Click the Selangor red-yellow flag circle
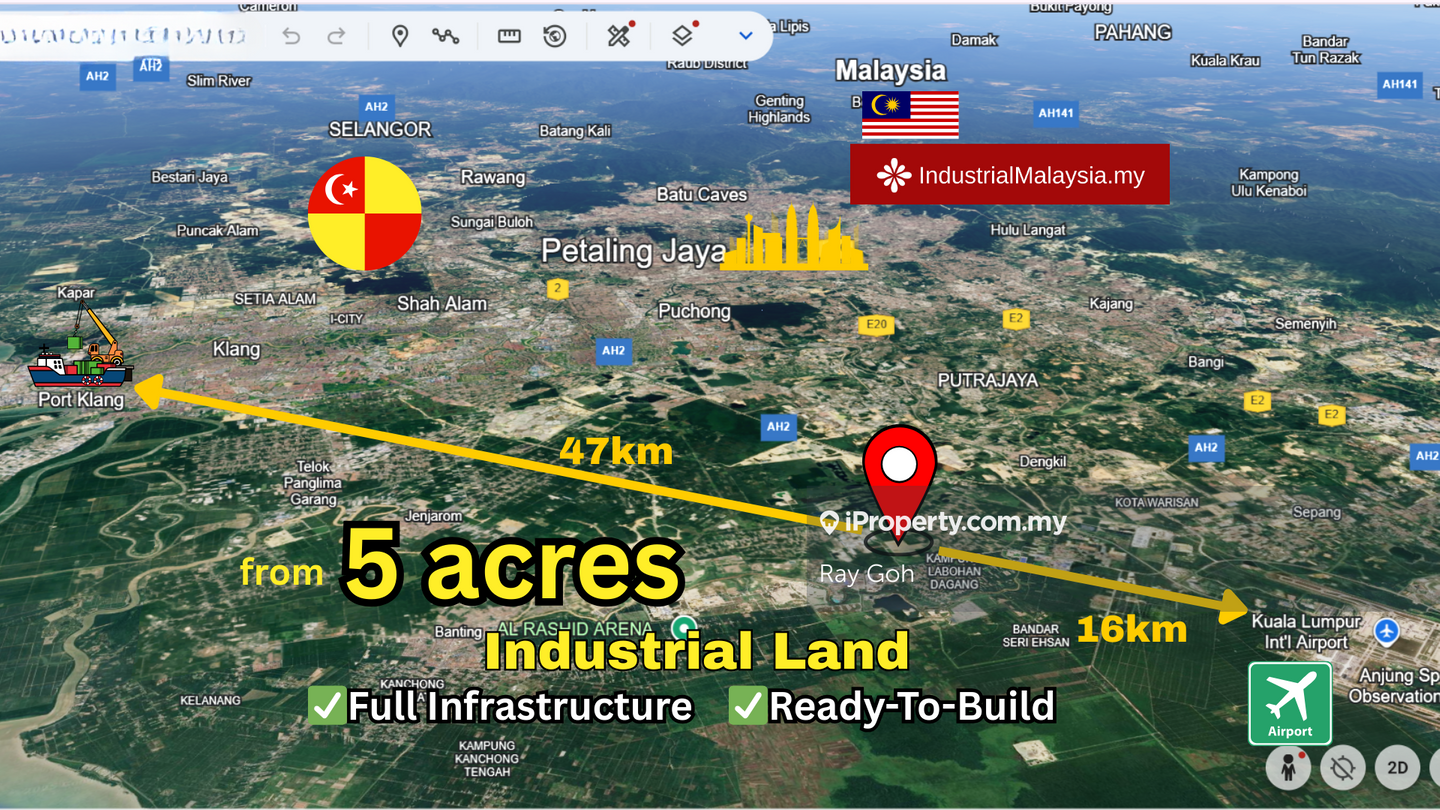Viewport: 1440px width, 810px height. coord(365,213)
